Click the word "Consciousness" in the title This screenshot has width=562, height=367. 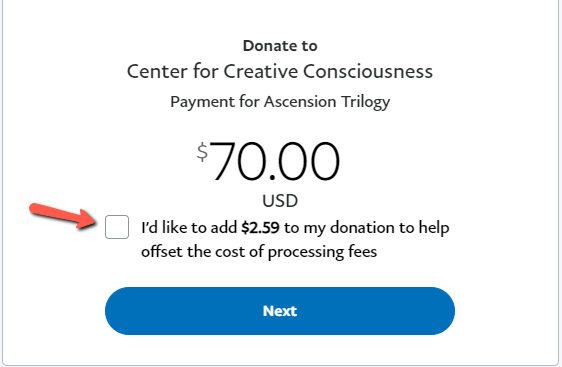(x=368, y=71)
